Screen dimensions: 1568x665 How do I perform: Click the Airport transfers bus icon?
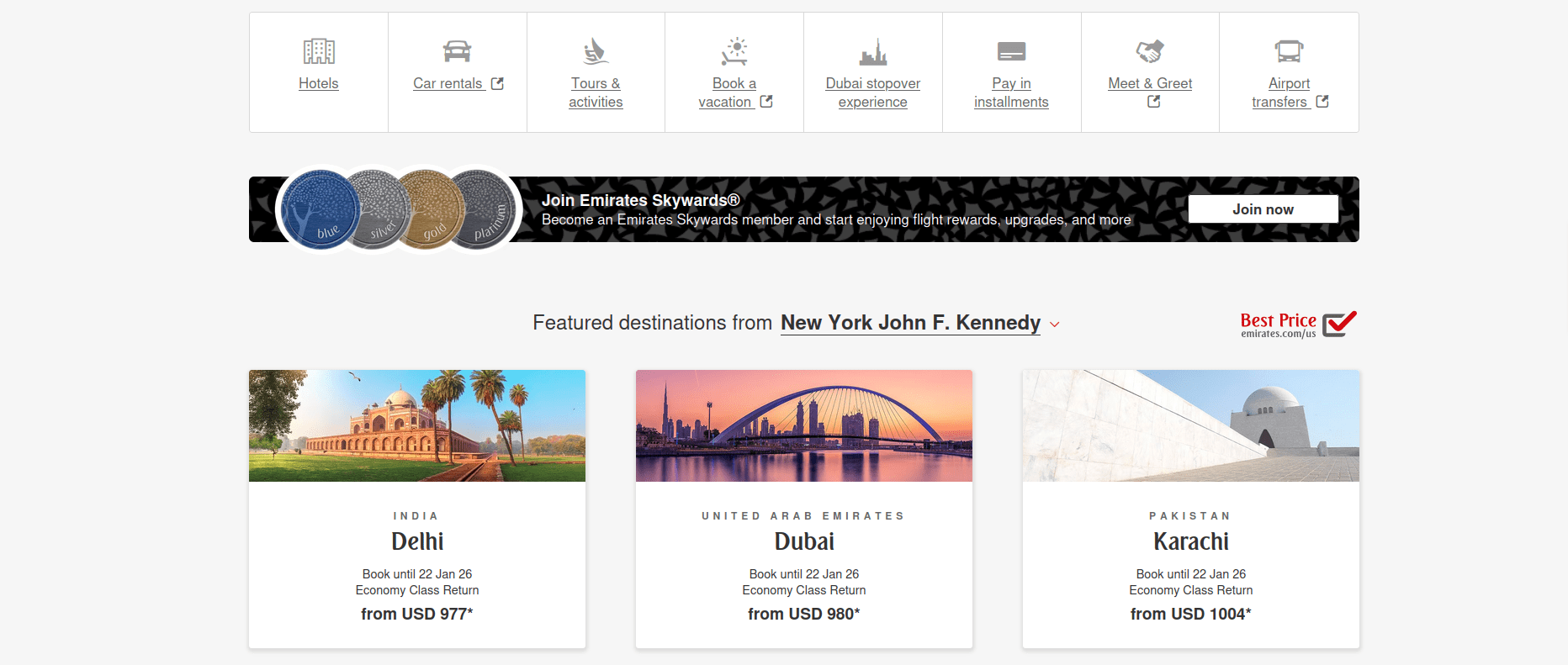tap(1289, 51)
